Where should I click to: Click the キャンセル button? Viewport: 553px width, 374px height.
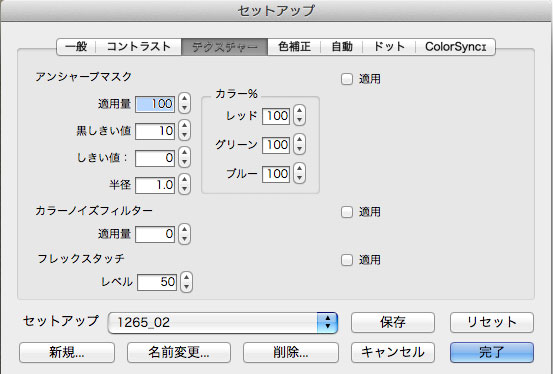[x=393, y=352]
